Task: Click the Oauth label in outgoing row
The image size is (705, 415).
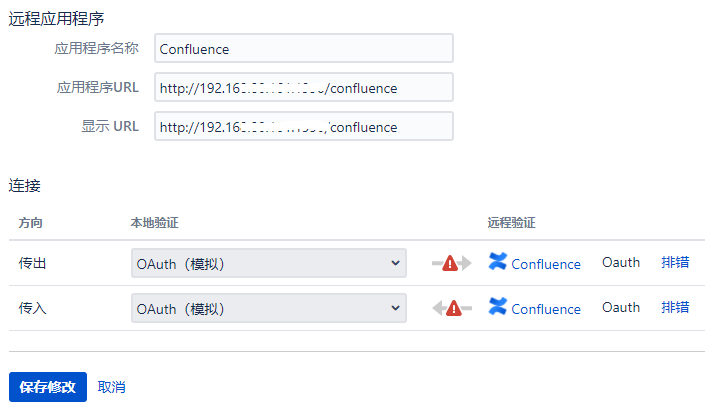Action: (x=621, y=263)
